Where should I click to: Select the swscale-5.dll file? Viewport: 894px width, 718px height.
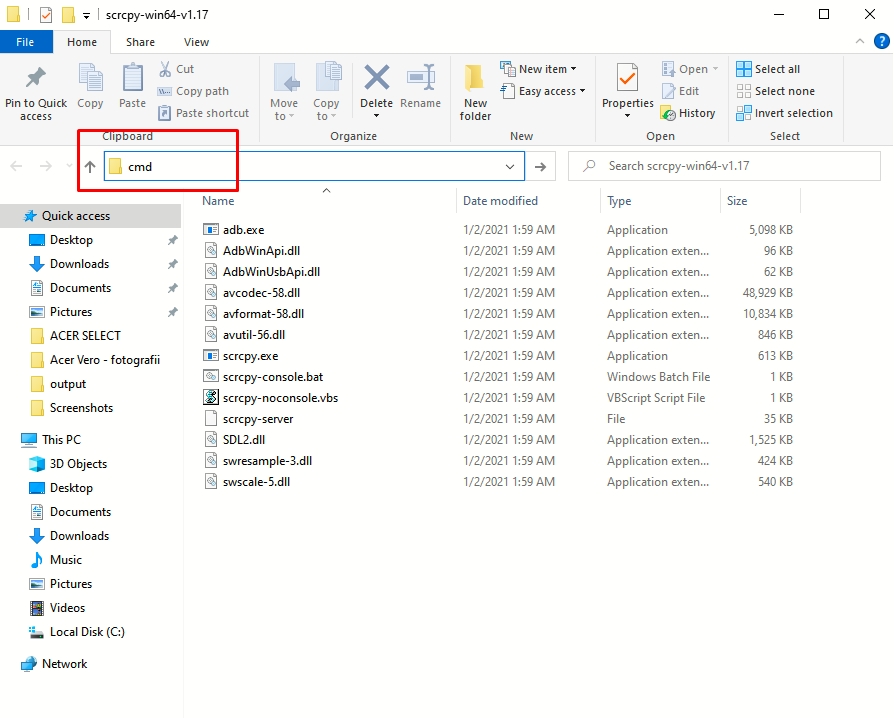tap(256, 482)
